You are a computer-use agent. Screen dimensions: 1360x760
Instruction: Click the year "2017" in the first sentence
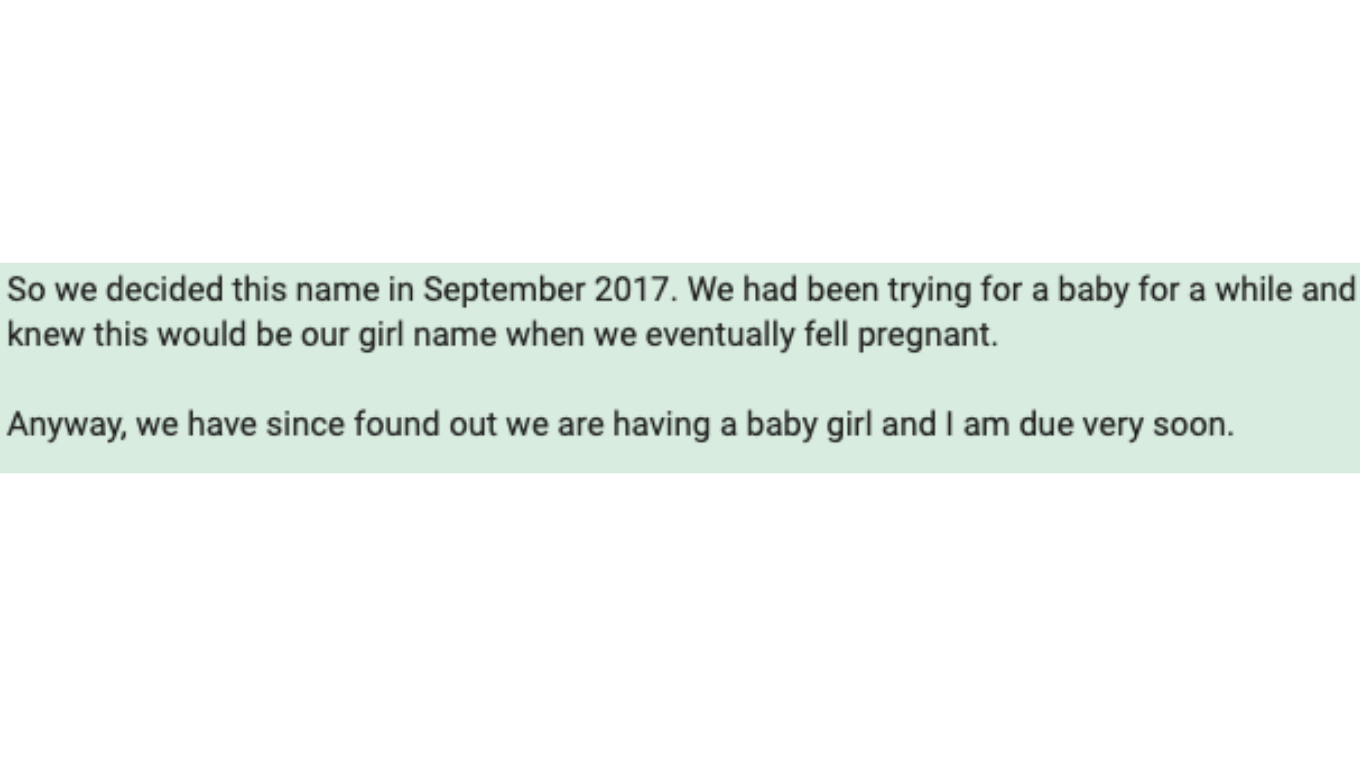pyautogui.click(x=634, y=290)
